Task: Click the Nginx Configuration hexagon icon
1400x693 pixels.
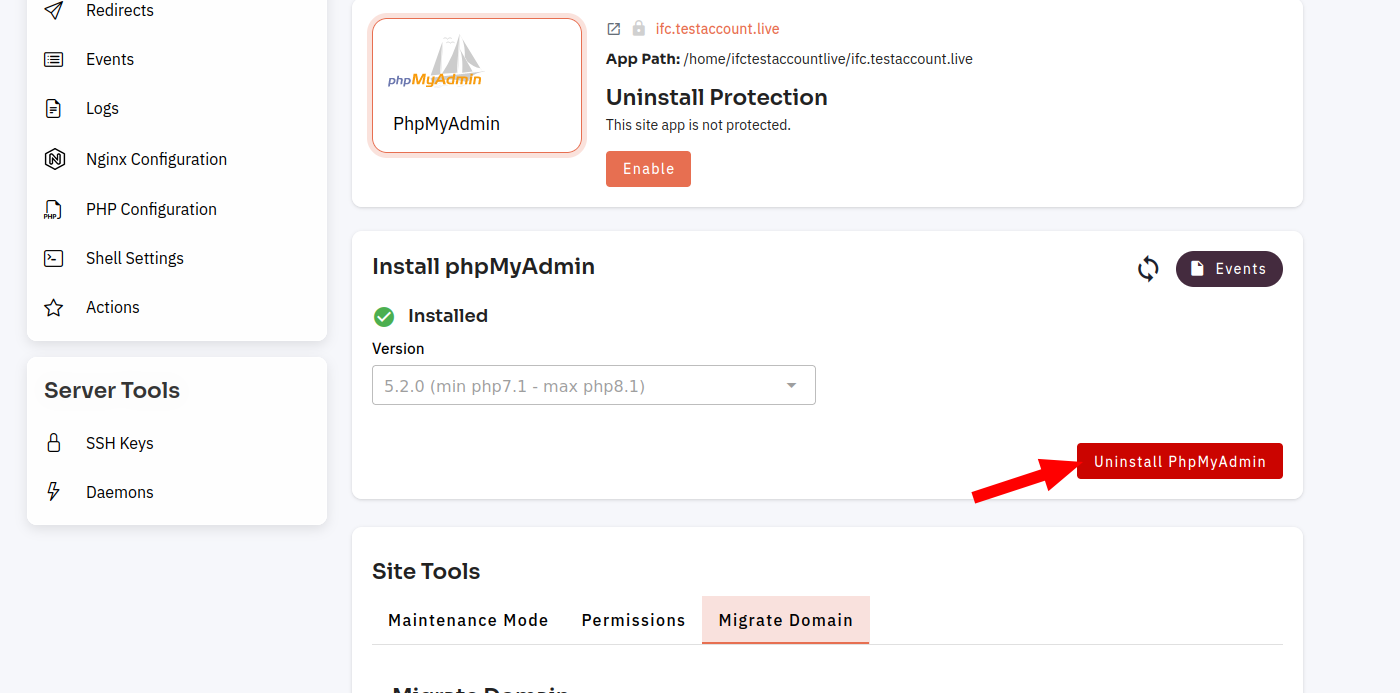Action: point(54,159)
